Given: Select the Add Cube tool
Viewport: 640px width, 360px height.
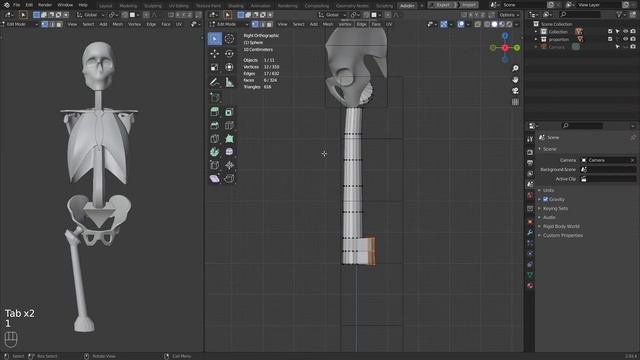Looking at the screenshot, I should tap(215, 97).
